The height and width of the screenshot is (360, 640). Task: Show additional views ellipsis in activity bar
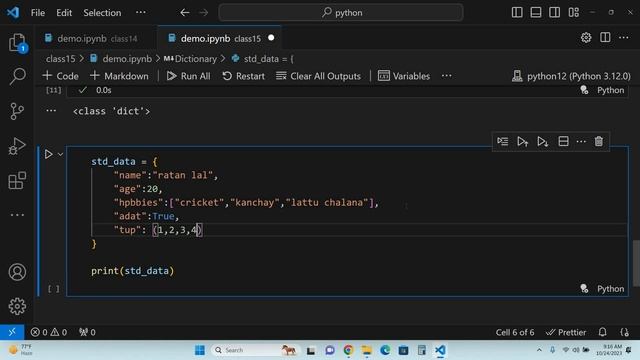(17, 215)
